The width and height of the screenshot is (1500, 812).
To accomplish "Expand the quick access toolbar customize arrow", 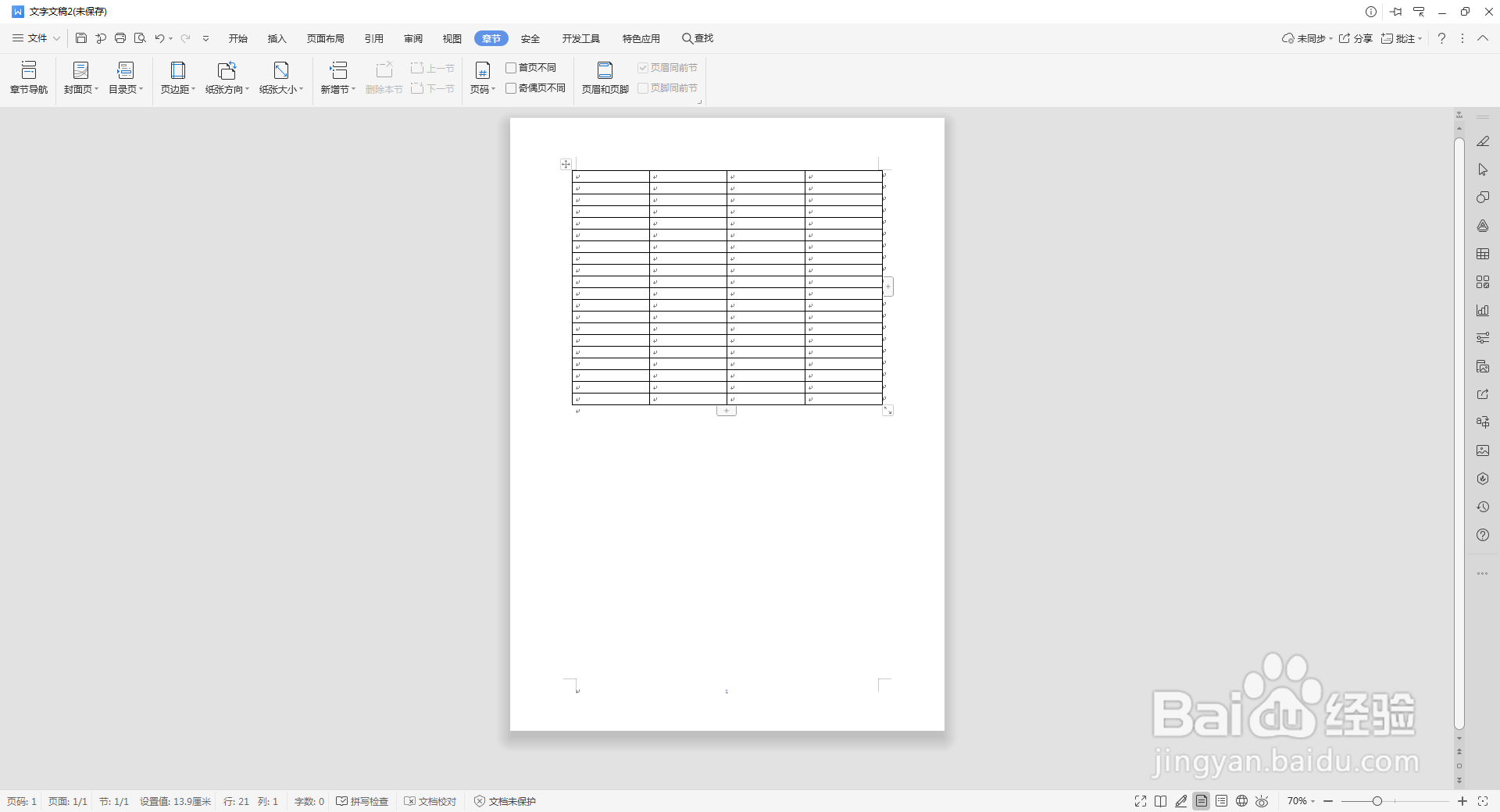I will [205, 38].
